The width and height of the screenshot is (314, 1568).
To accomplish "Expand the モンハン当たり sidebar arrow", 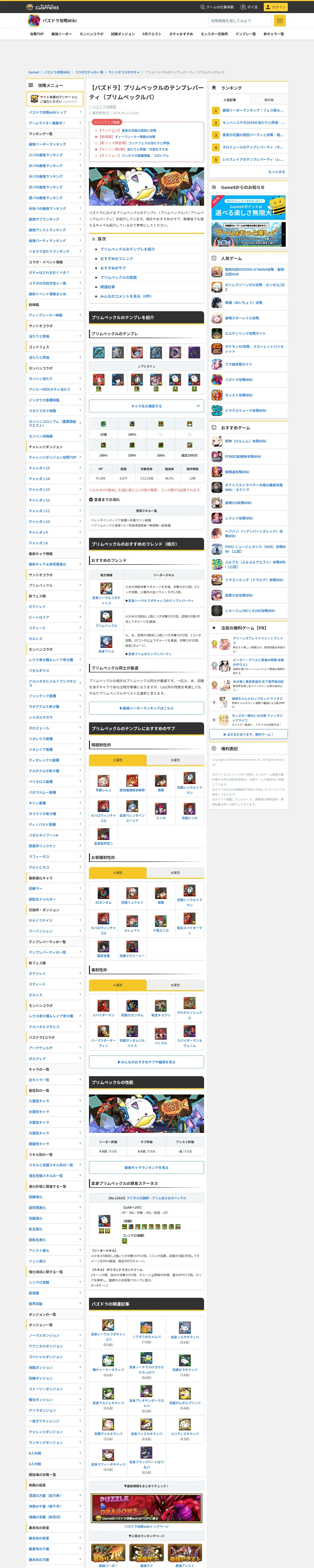I will [x=81, y=379].
